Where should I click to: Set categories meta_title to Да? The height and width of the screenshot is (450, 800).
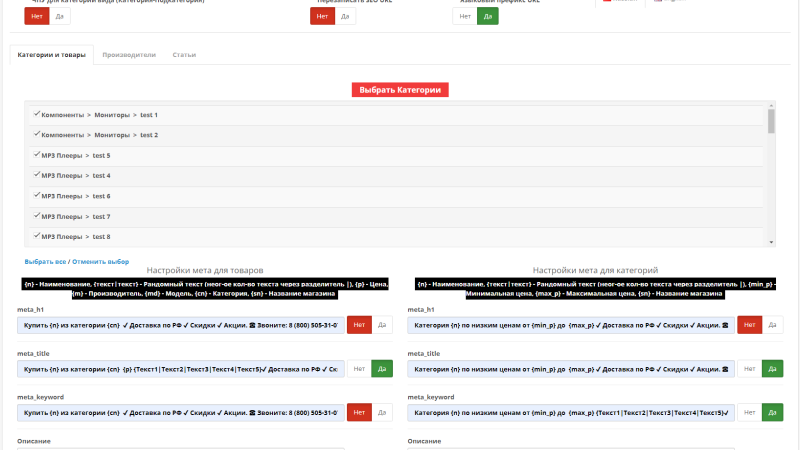(x=772, y=369)
